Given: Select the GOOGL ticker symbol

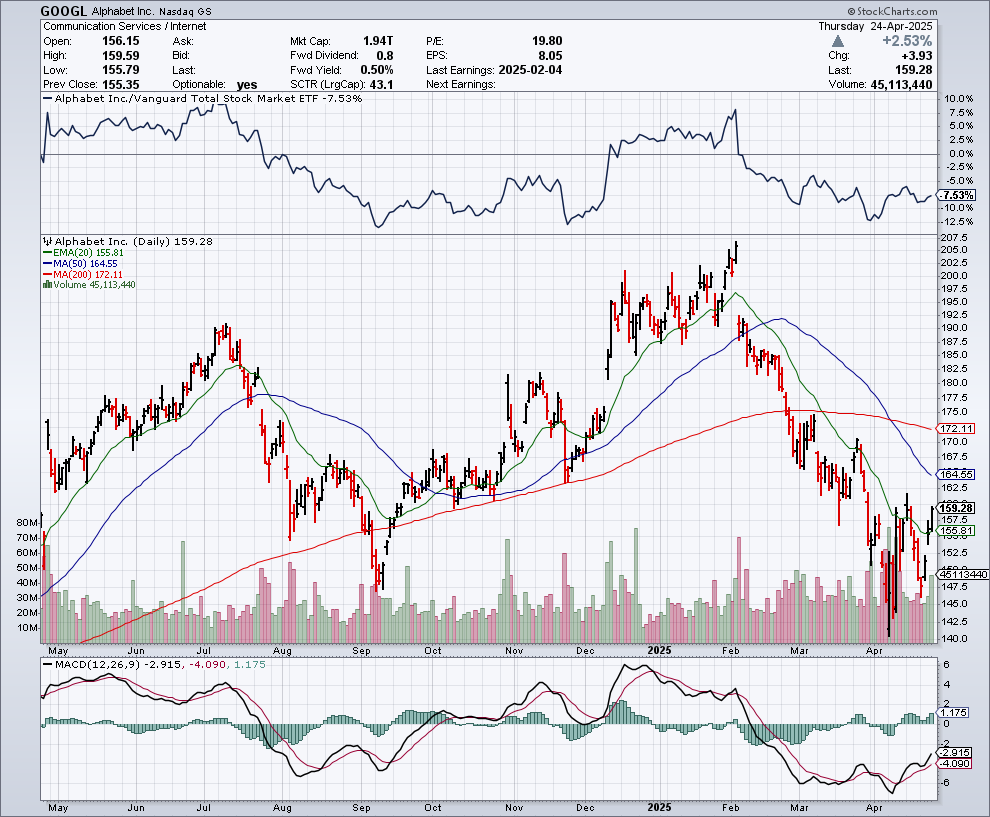Looking at the screenshot, I should (64, 11).
